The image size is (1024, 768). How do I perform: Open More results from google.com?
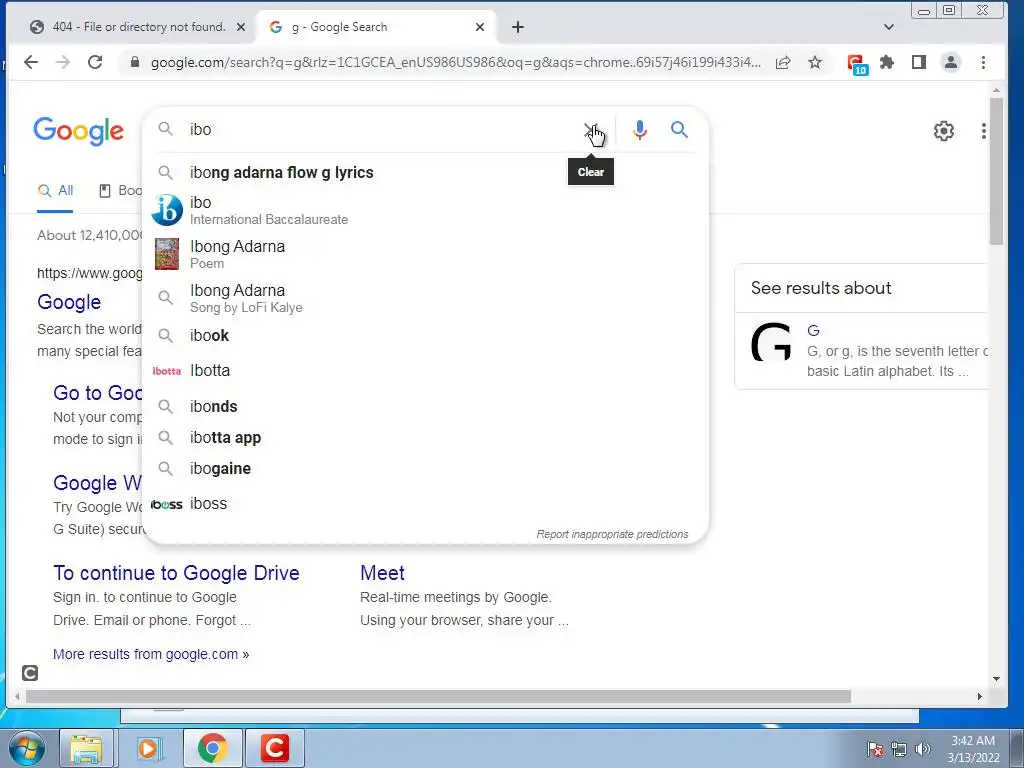point(151,654)
